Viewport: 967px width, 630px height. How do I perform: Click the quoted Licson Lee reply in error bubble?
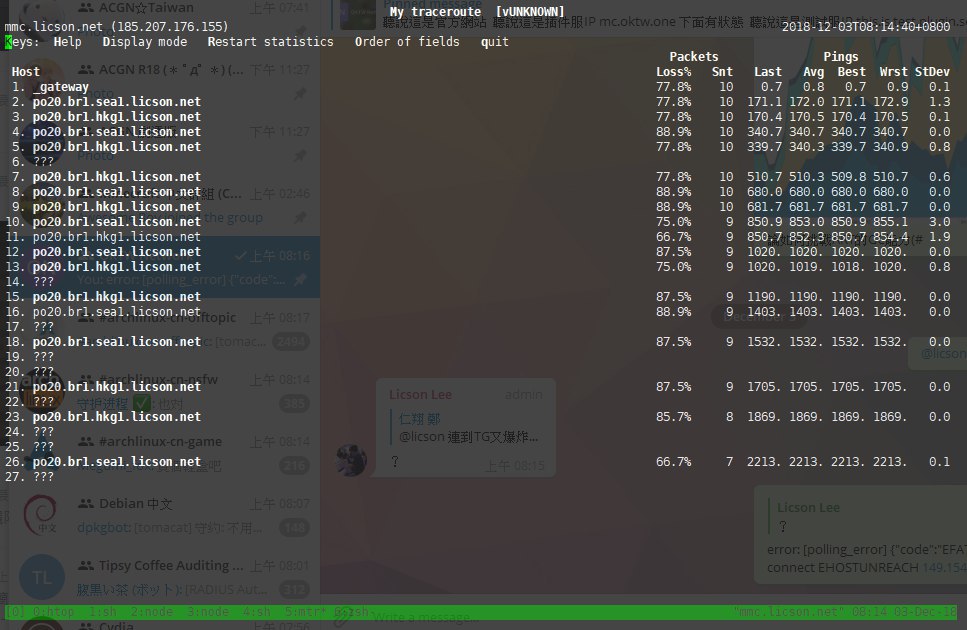point(863,516)
